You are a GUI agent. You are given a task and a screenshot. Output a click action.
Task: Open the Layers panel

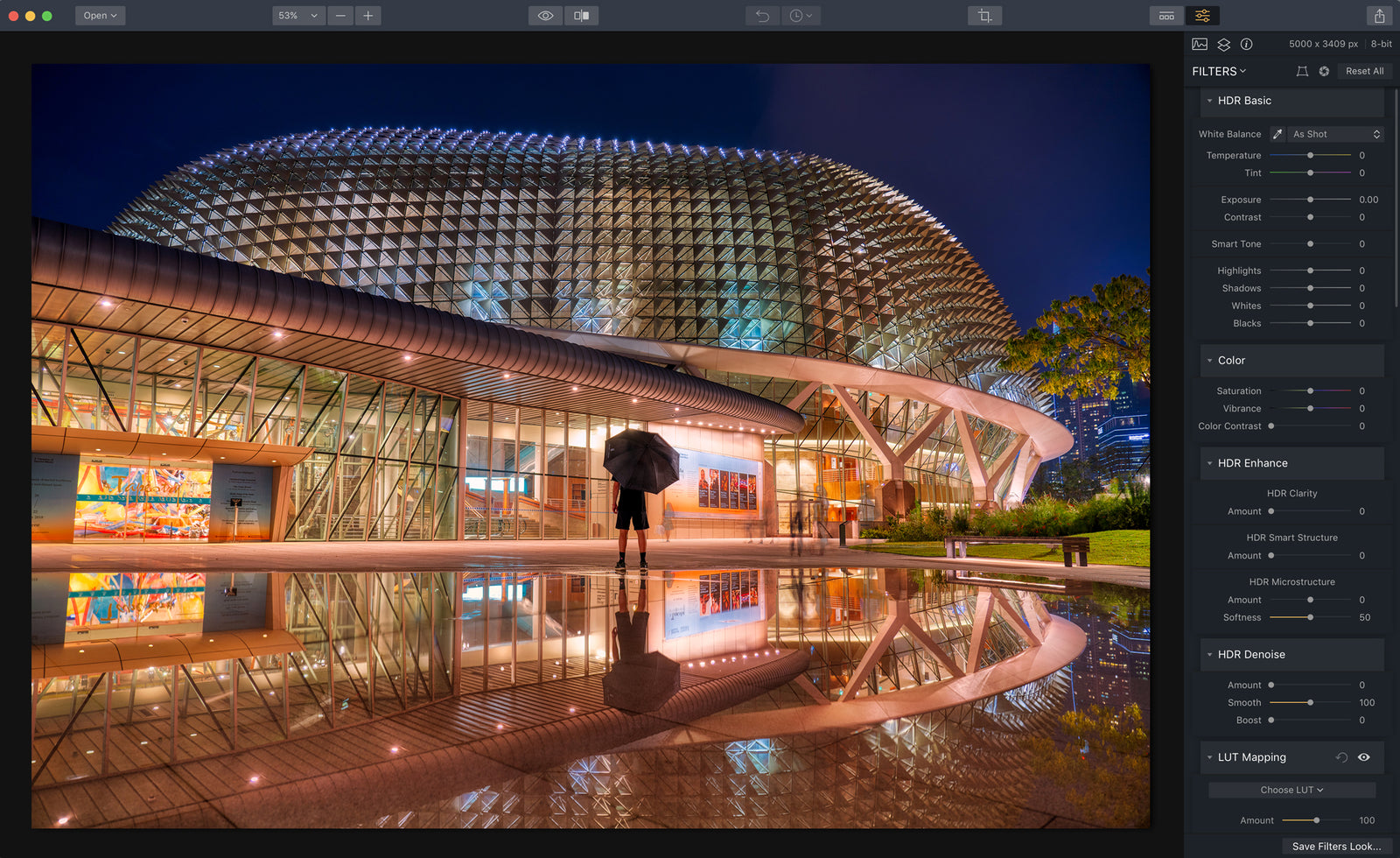click(x=1223, y=44)
